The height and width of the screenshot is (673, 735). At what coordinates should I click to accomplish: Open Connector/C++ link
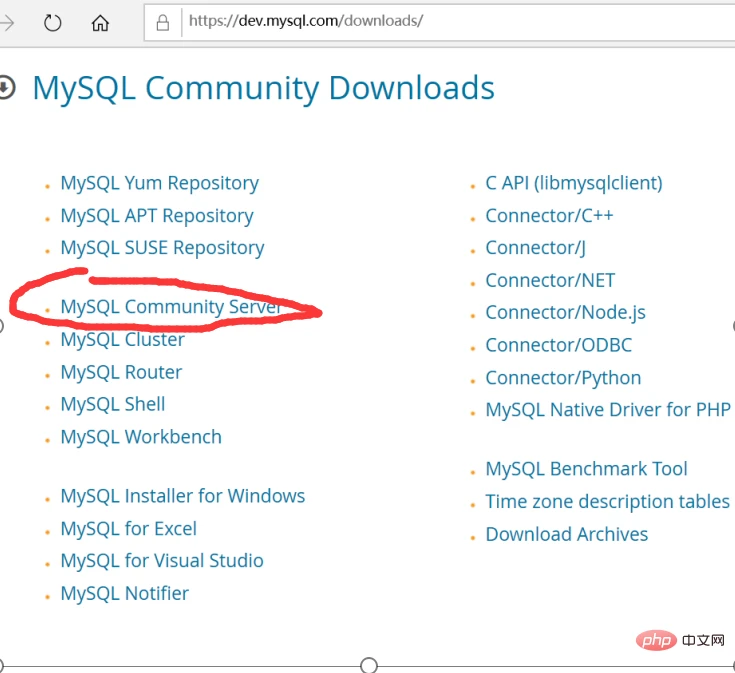pos(549,216)
